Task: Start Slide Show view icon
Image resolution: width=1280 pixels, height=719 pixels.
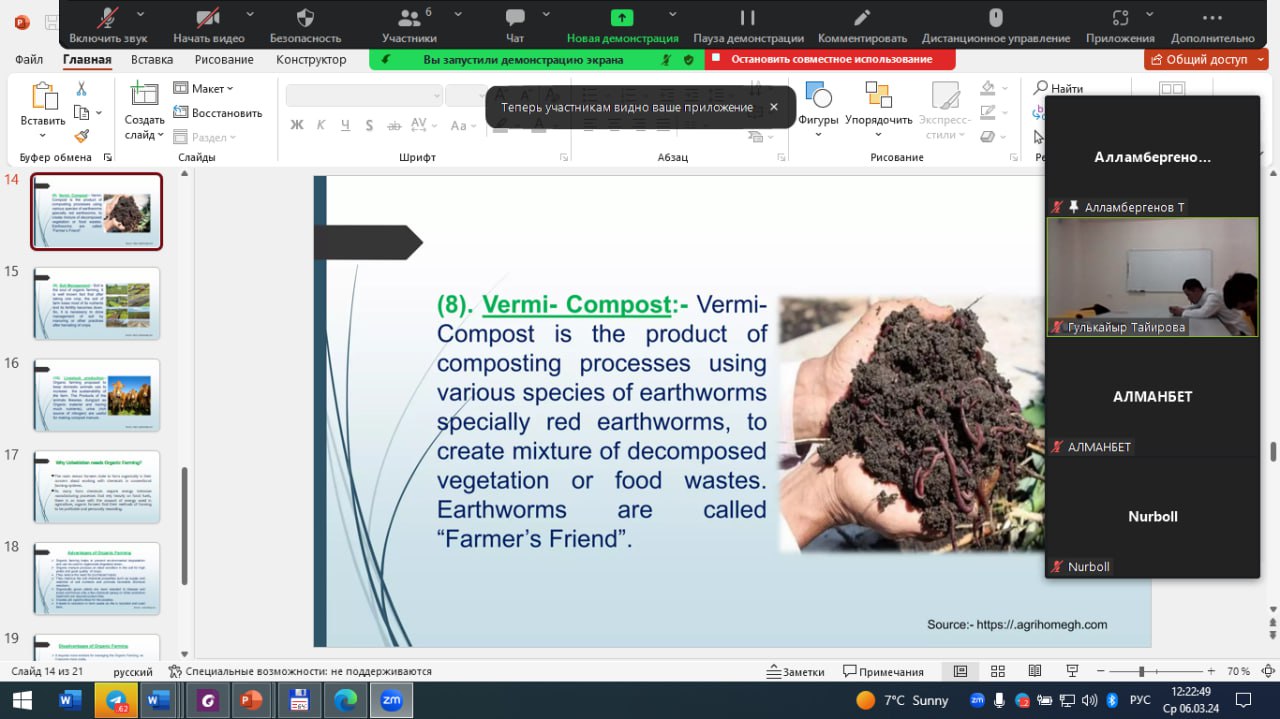Action: [1072, 671]
